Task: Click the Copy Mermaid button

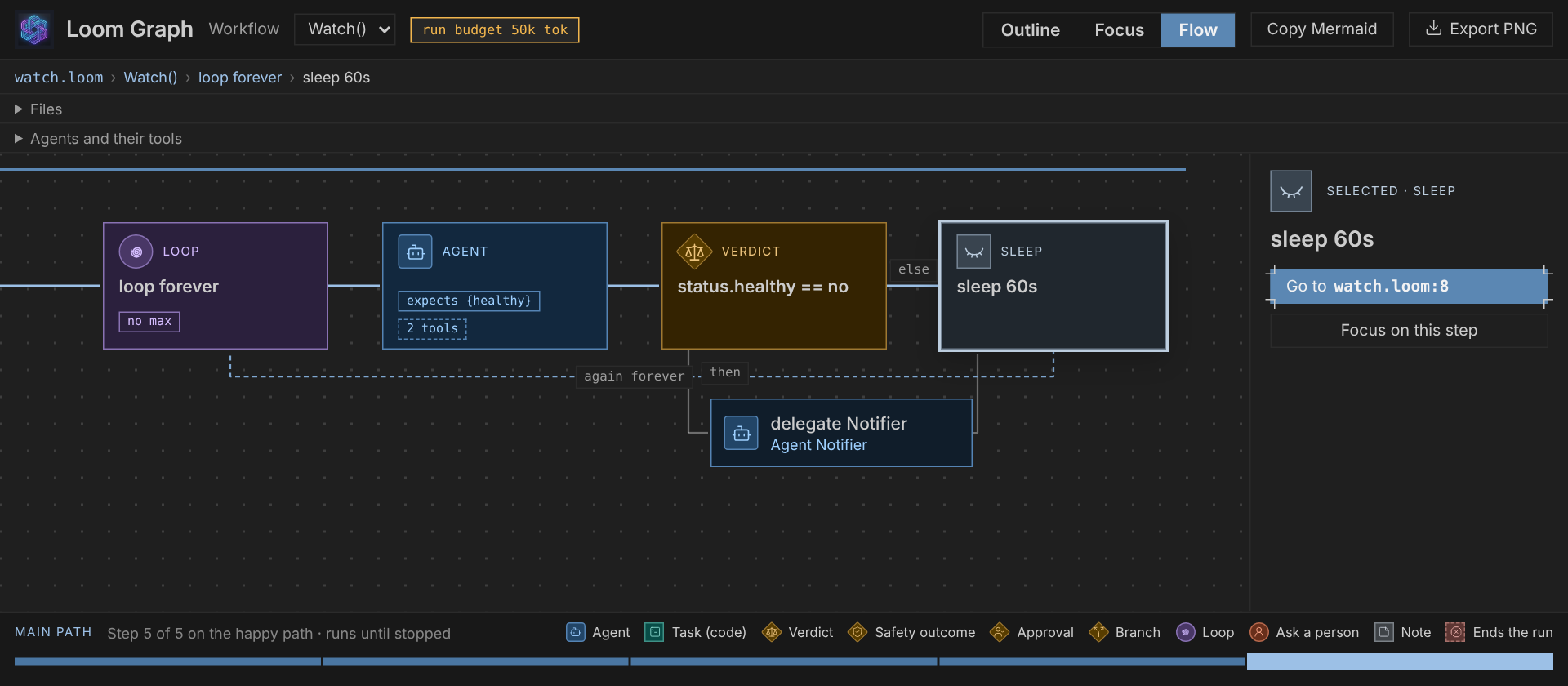Action: 1322,29
